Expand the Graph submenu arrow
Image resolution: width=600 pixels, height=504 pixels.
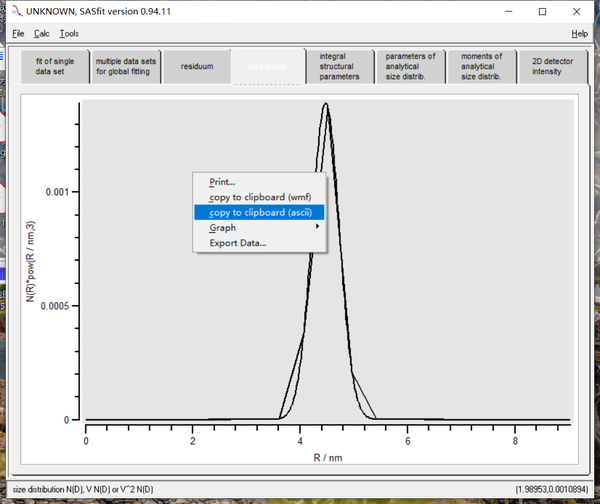317,227
